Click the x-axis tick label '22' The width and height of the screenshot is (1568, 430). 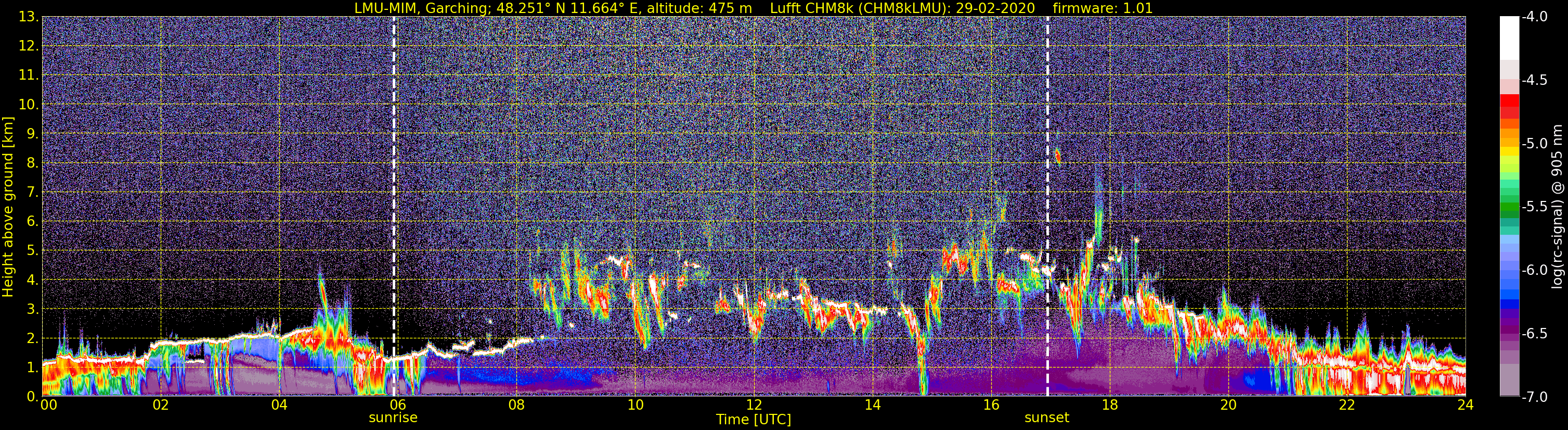pyautogui.click(x=1347, y=405)
